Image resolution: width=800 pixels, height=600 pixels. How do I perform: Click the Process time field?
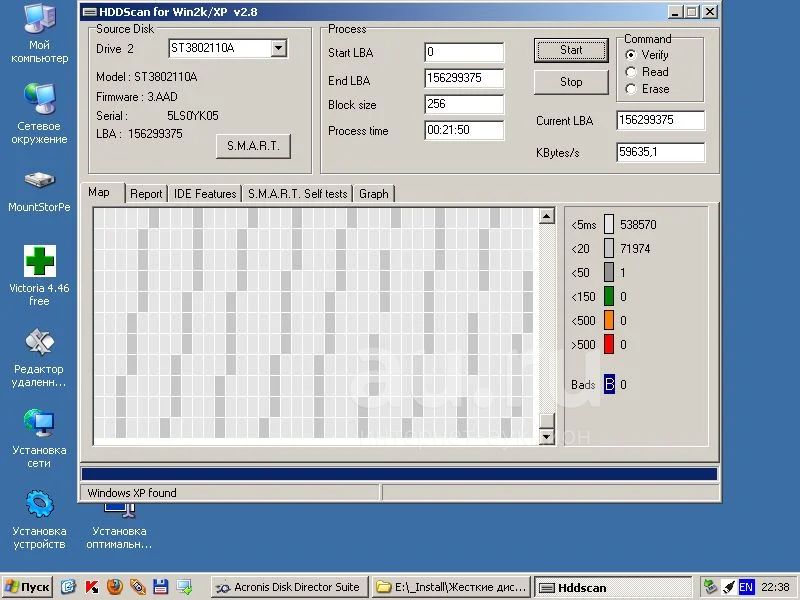[x=464, y=130]
